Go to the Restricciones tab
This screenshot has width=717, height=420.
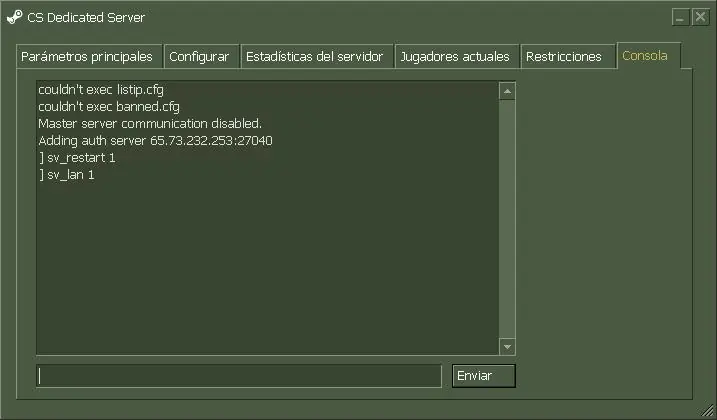point(567,56)
